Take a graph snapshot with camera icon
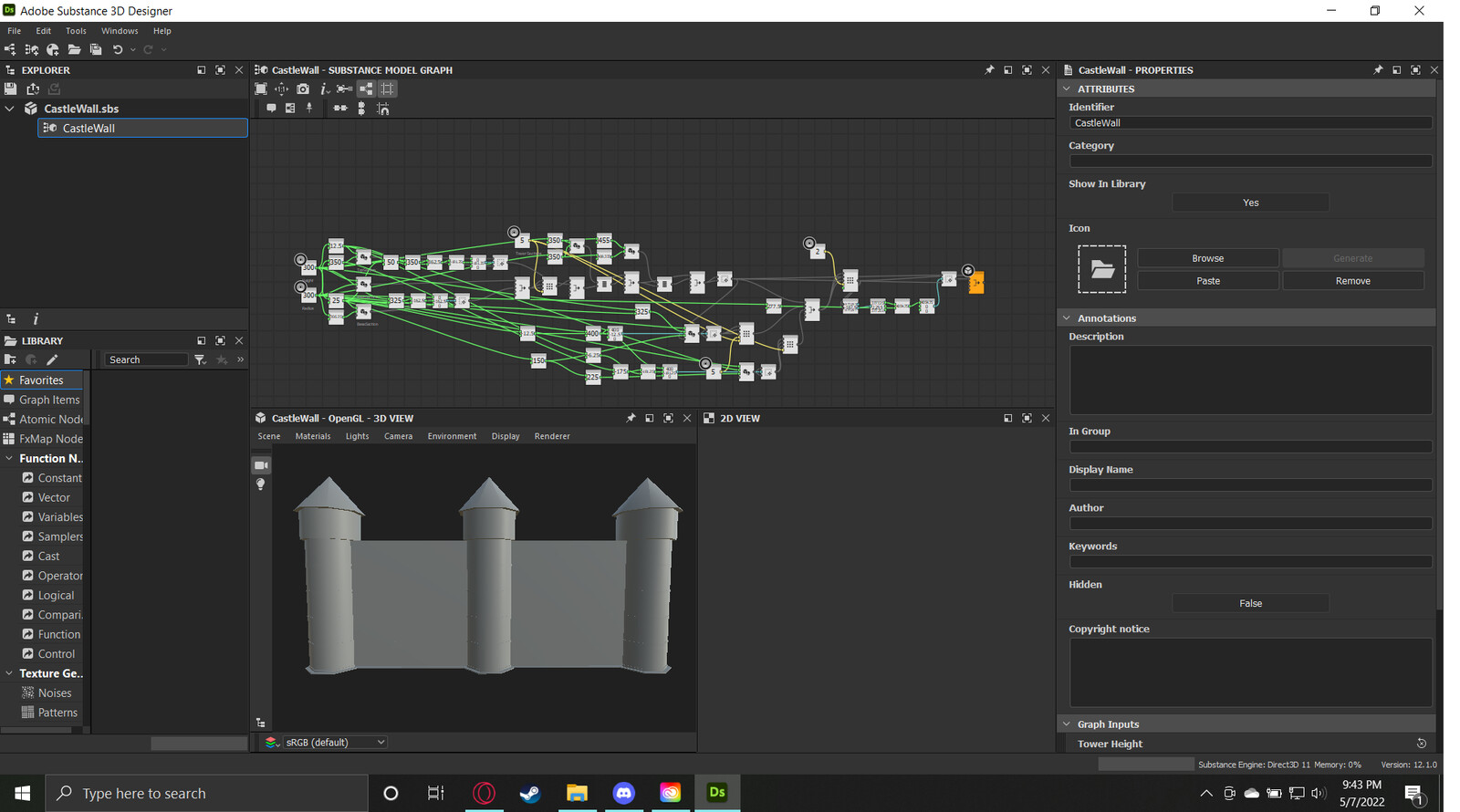1460x812 pixels. coord(303,88)
